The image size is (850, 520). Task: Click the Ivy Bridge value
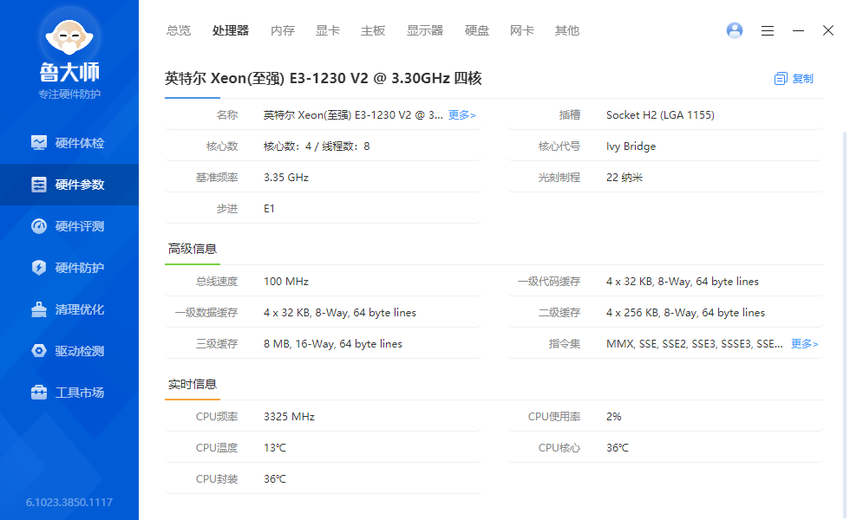pyautogui.click(x=631, y=146)
